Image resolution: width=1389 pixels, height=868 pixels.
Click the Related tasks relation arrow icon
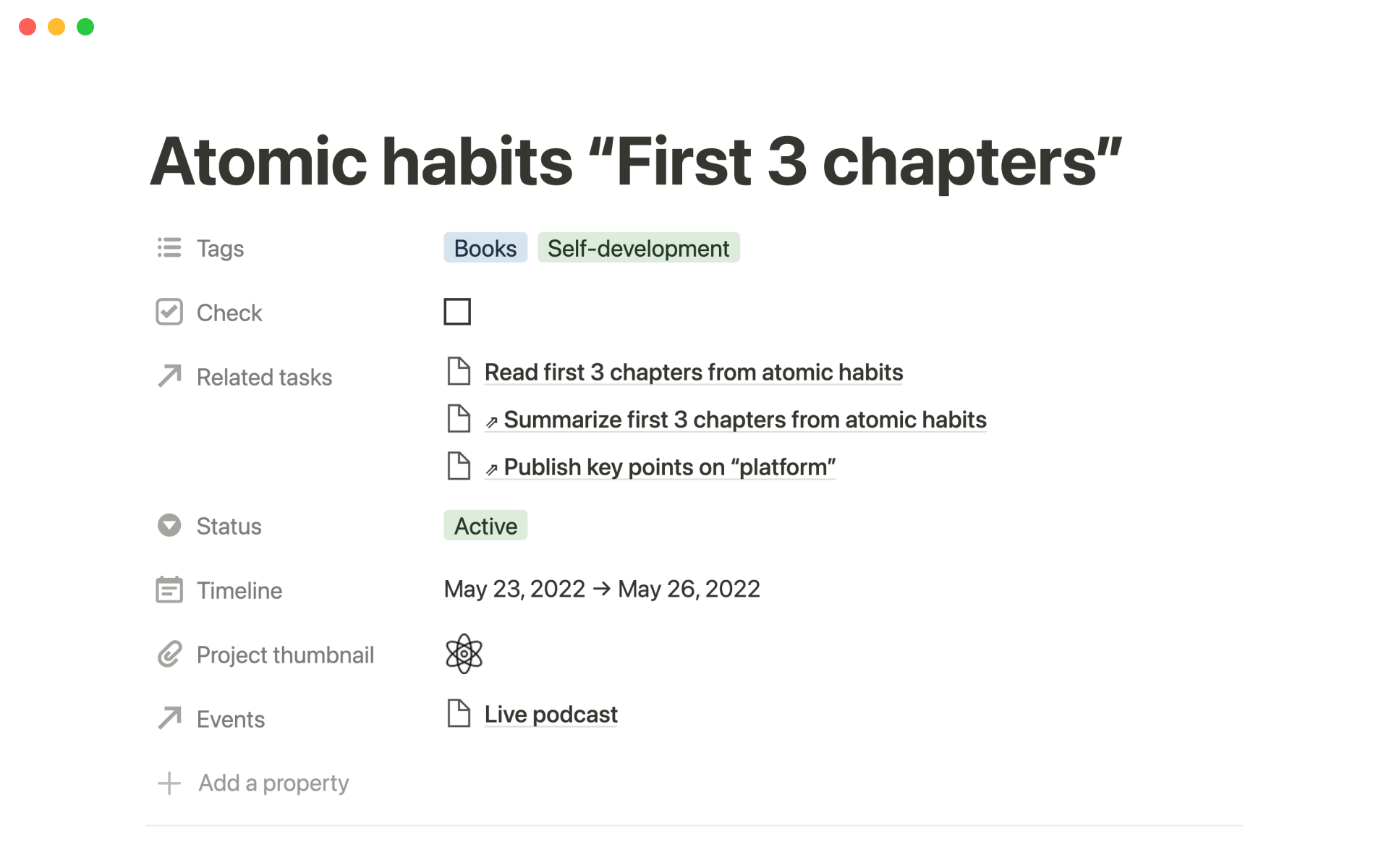click(169, 376)
